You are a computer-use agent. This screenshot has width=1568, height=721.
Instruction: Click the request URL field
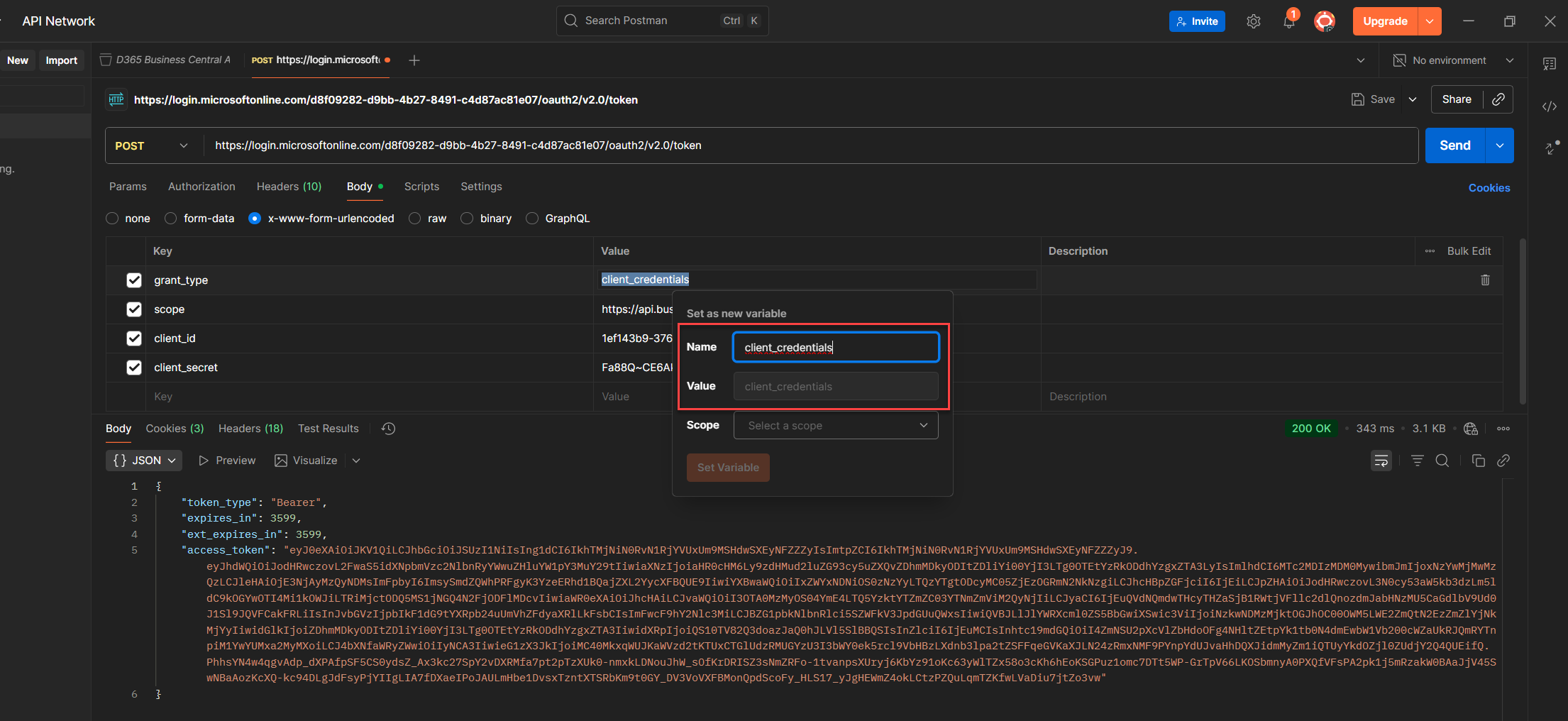(x=810, y=145)
